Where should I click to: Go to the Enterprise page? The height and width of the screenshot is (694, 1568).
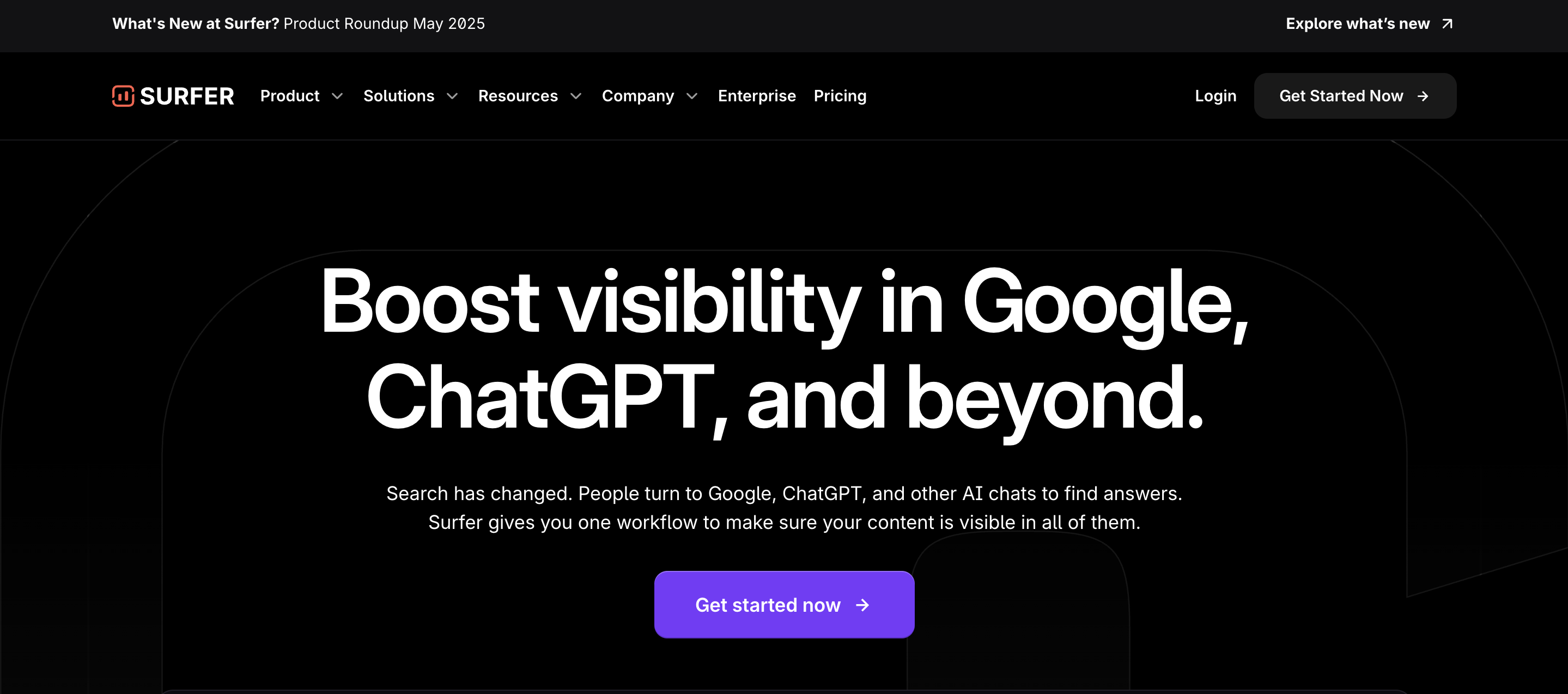coord(757,96)
